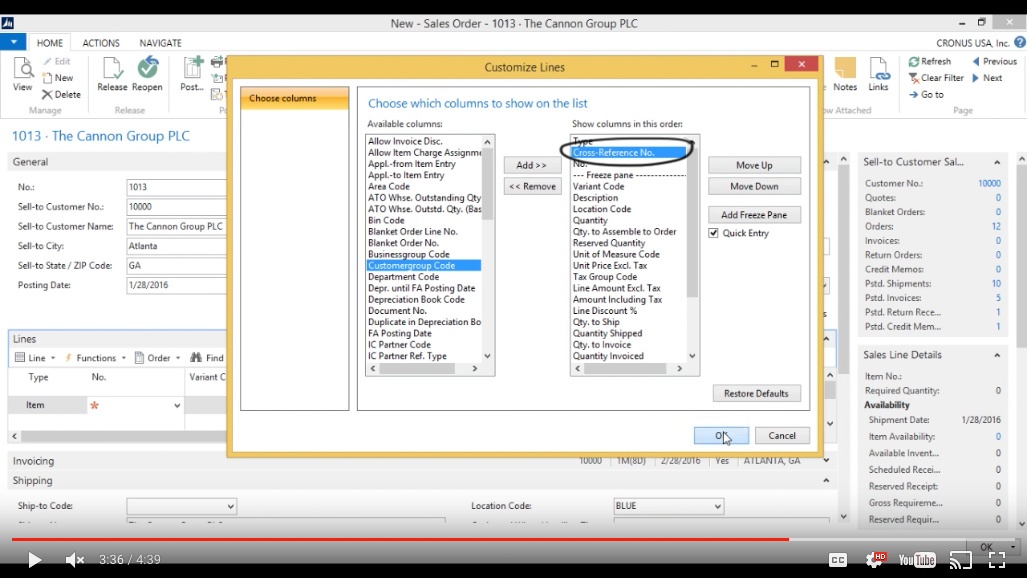Click the Delete record icon
The image size is (1027, 578).
pos(62,94)
